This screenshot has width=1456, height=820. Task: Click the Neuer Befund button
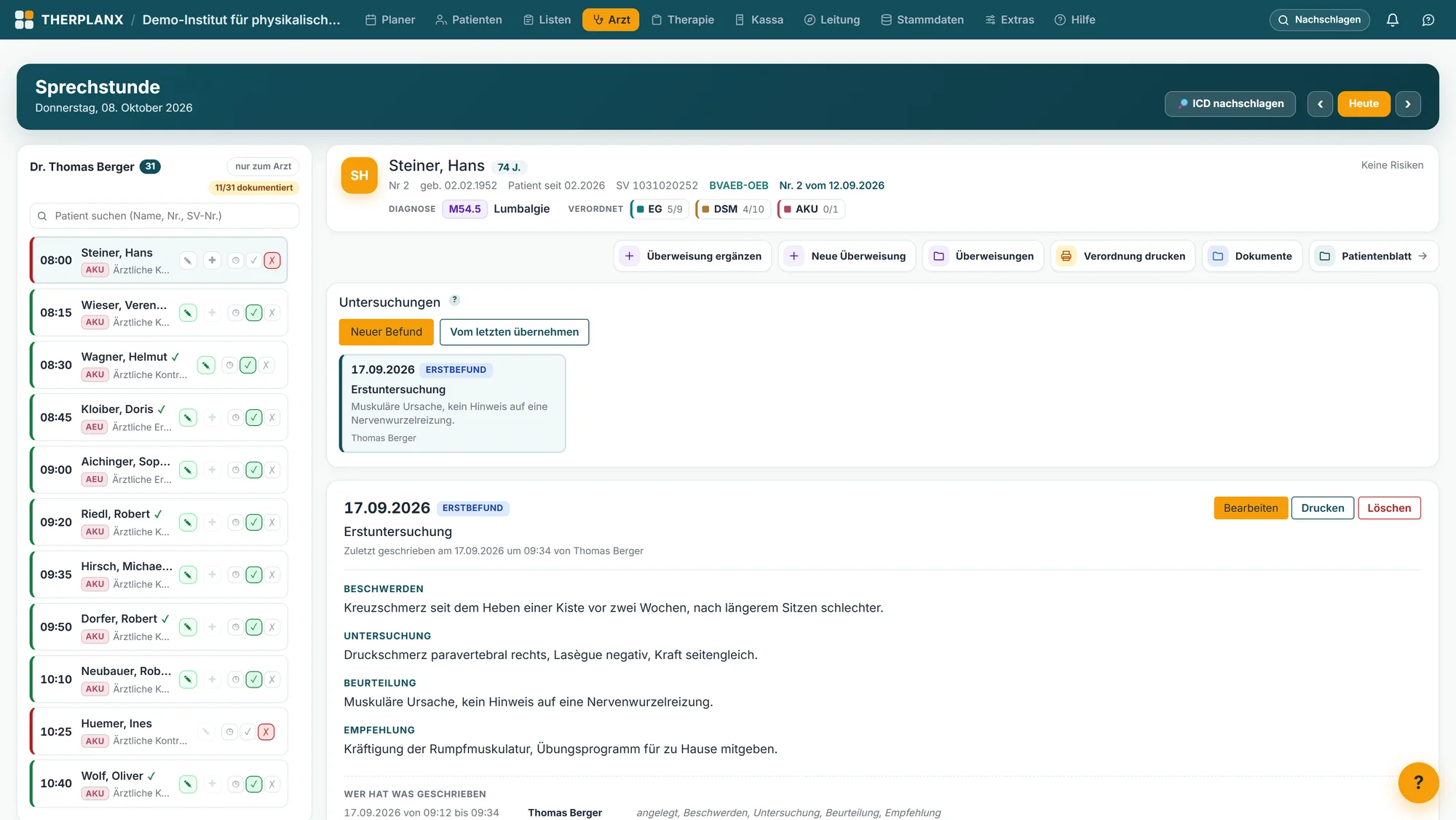pyautogui.click(x=386, y=332)
